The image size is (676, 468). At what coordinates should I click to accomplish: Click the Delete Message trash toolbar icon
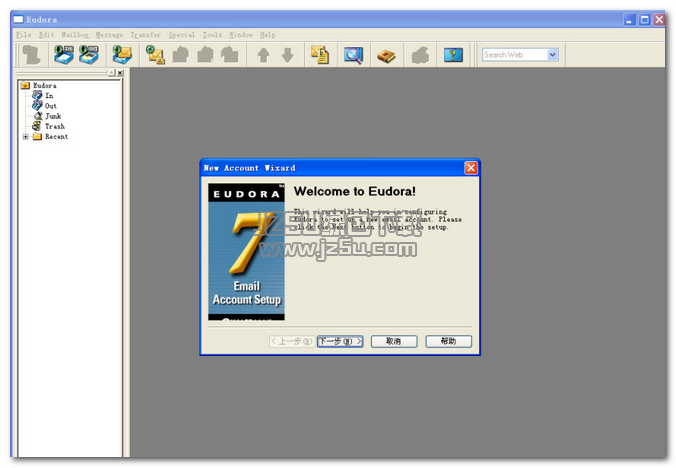point(31,55)
